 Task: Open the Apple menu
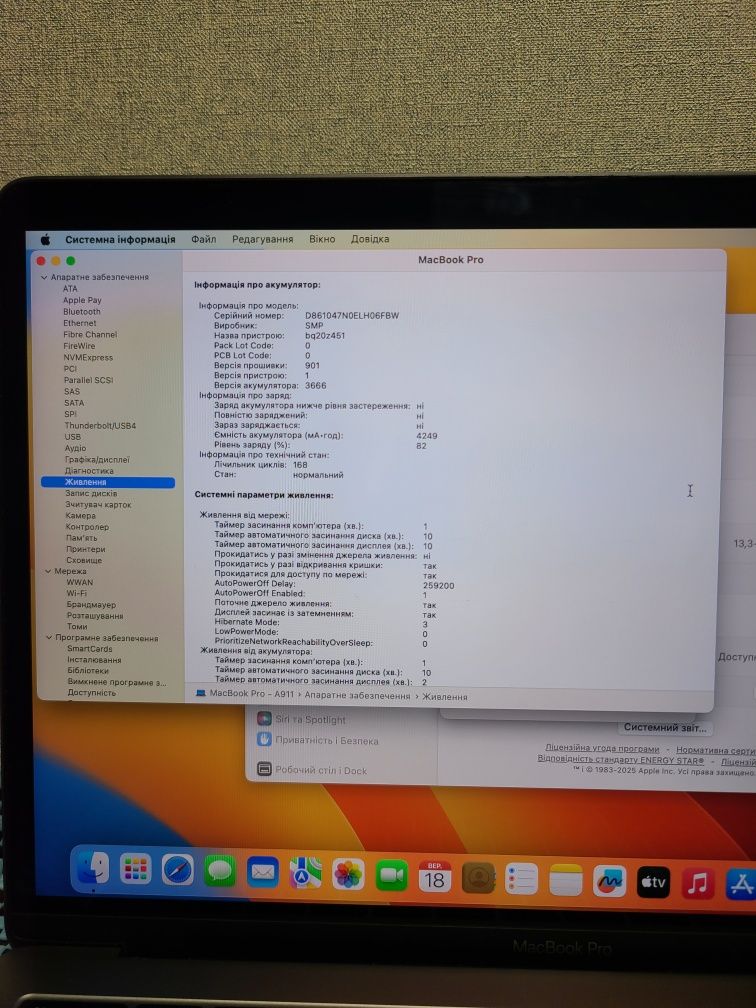coord(46,239)
